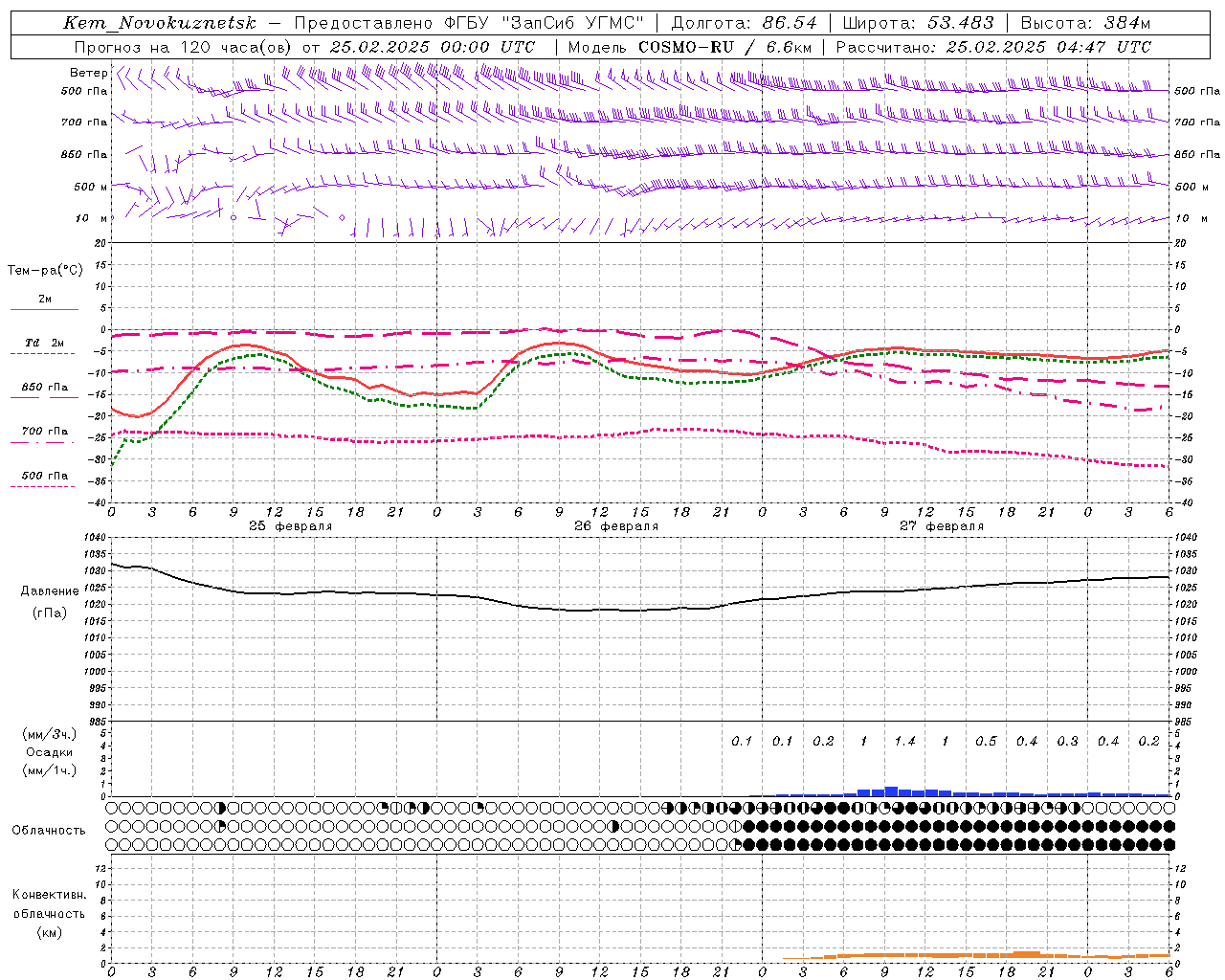This screenshot has width=1225, height=980.
Task: Click the 25 февраля date label
Action: coord(291,526)
